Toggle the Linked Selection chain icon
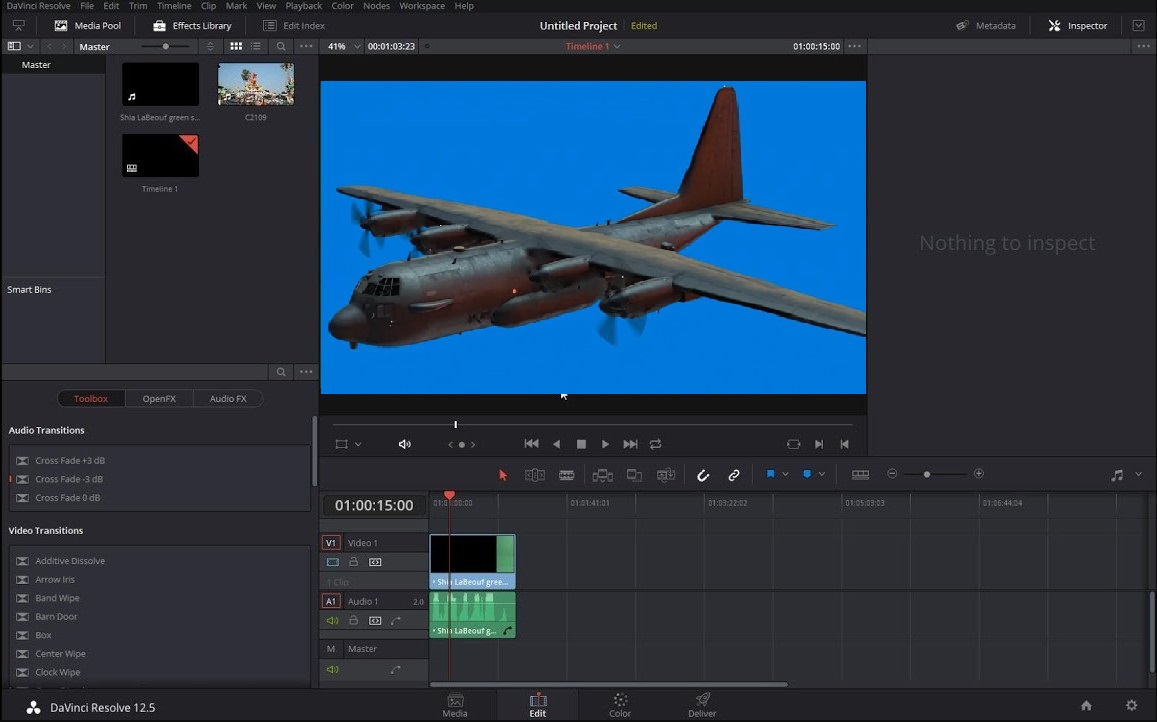The width and height of the screenshot is (1157, 722). coord(734,475)
